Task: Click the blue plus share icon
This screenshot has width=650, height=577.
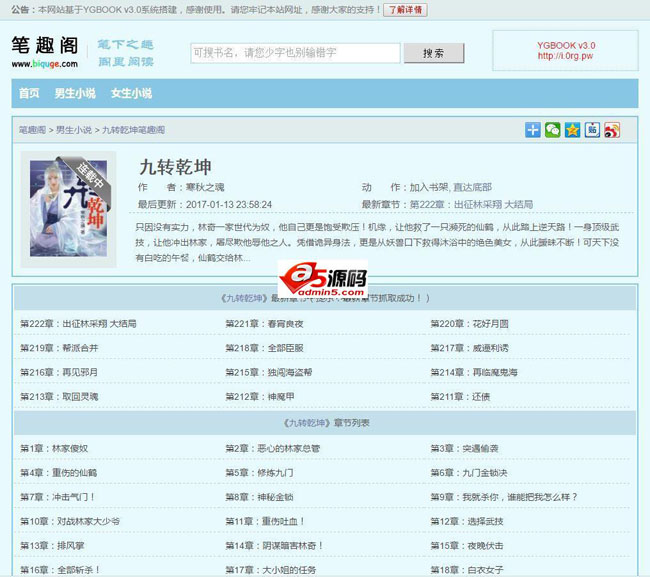Action: (x=533, y=130)
